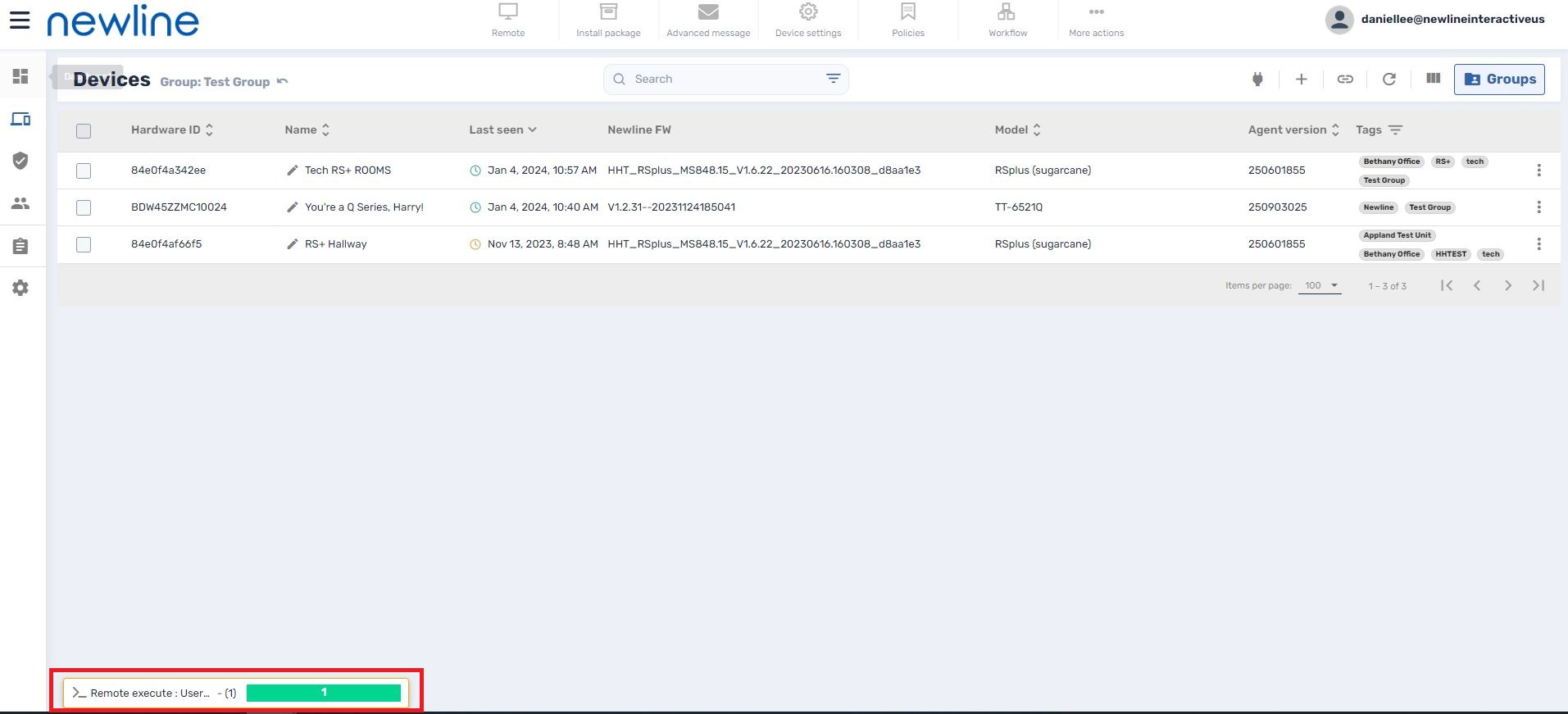This screenshot has height=714, width=1568.
Task: Click the undo group filter arrow
Action: click(283, 81)
